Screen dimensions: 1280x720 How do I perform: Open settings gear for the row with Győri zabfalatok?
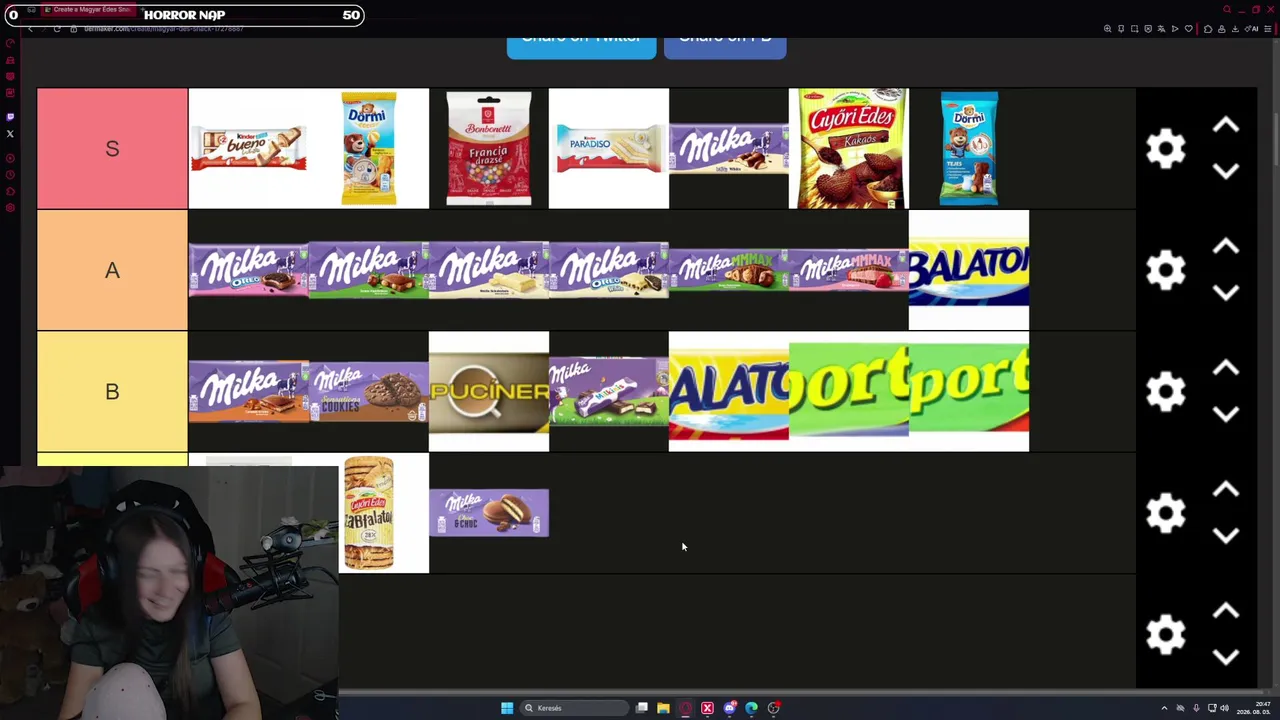(x=1165, y=513)
